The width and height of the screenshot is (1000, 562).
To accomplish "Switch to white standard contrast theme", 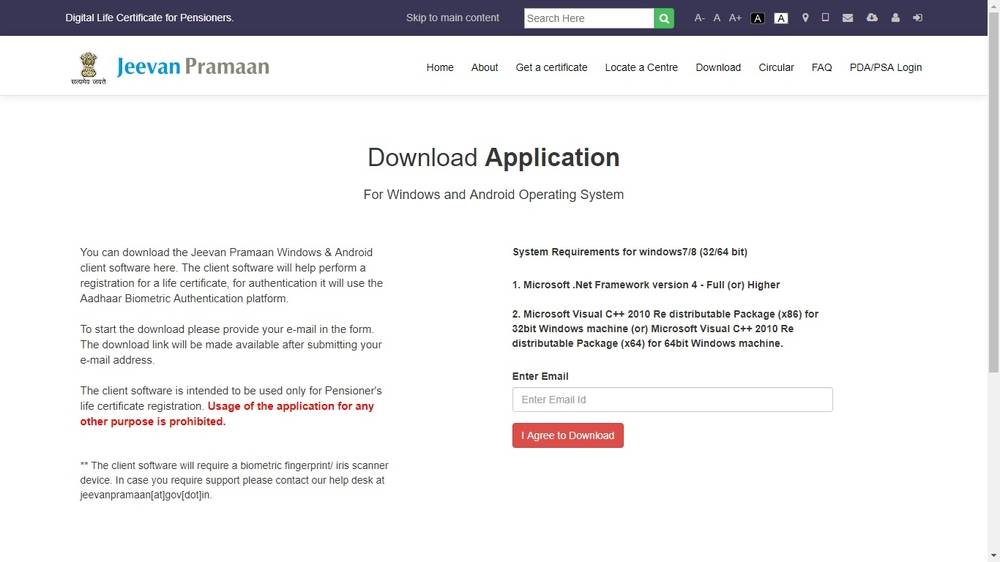I will (781, 18).
